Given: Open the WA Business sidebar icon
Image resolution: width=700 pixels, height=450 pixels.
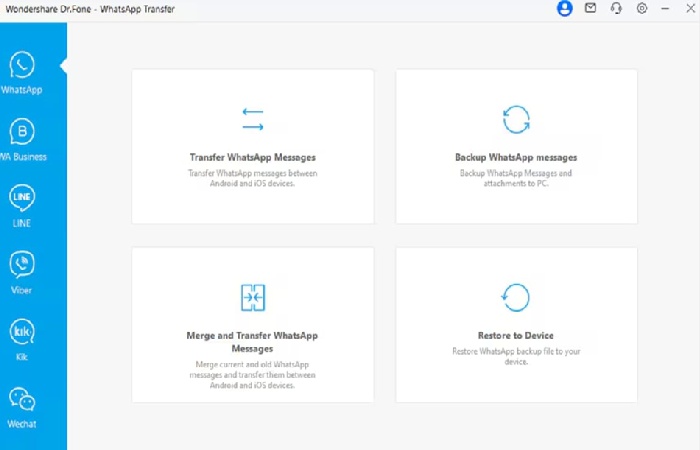Looking at the screenshot, I should point(22,132).
